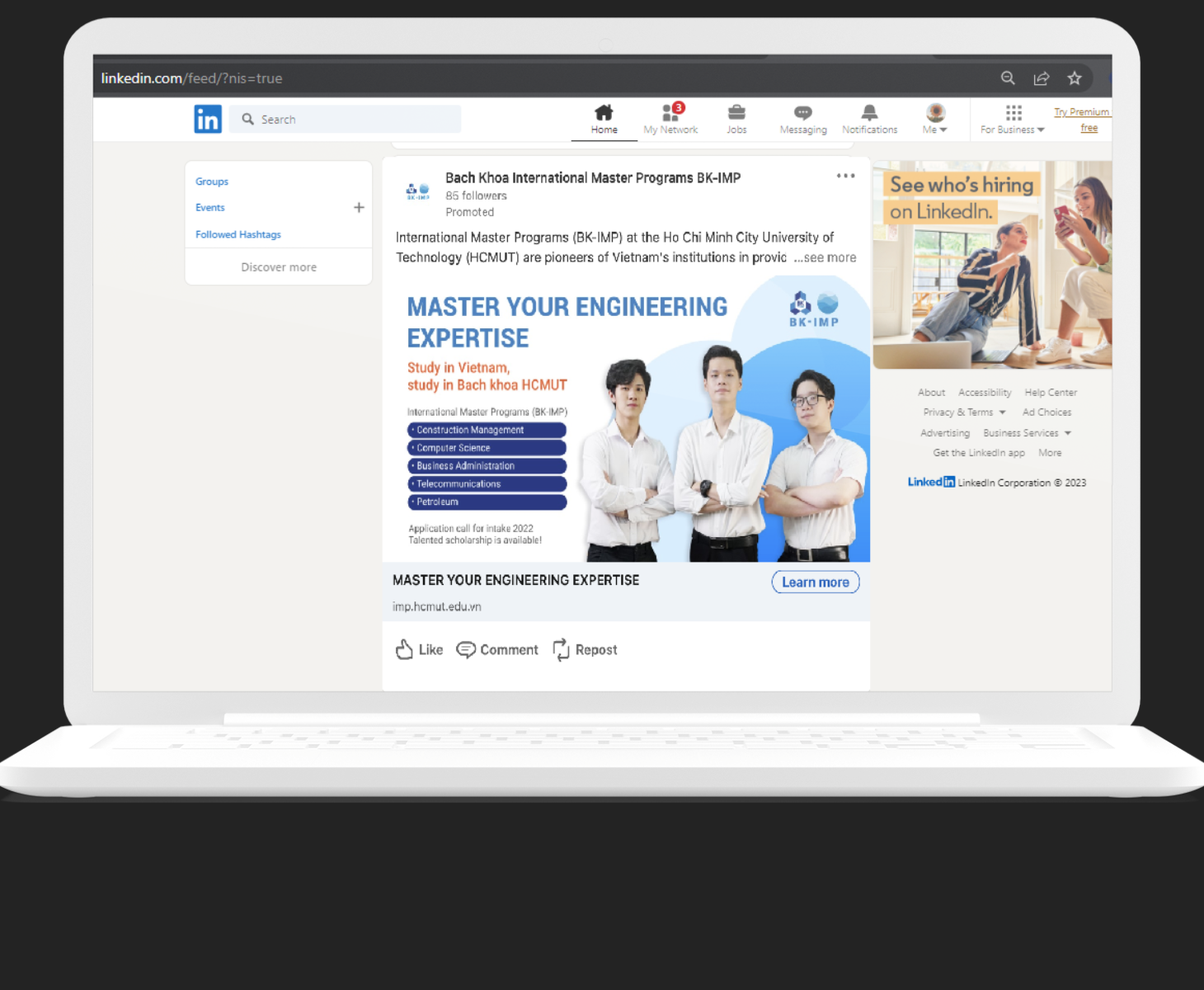Image resolution: width=1204 pixels, height=990 pixels.
Task: Open My Network with notification badge
Action: pos(670,119)
